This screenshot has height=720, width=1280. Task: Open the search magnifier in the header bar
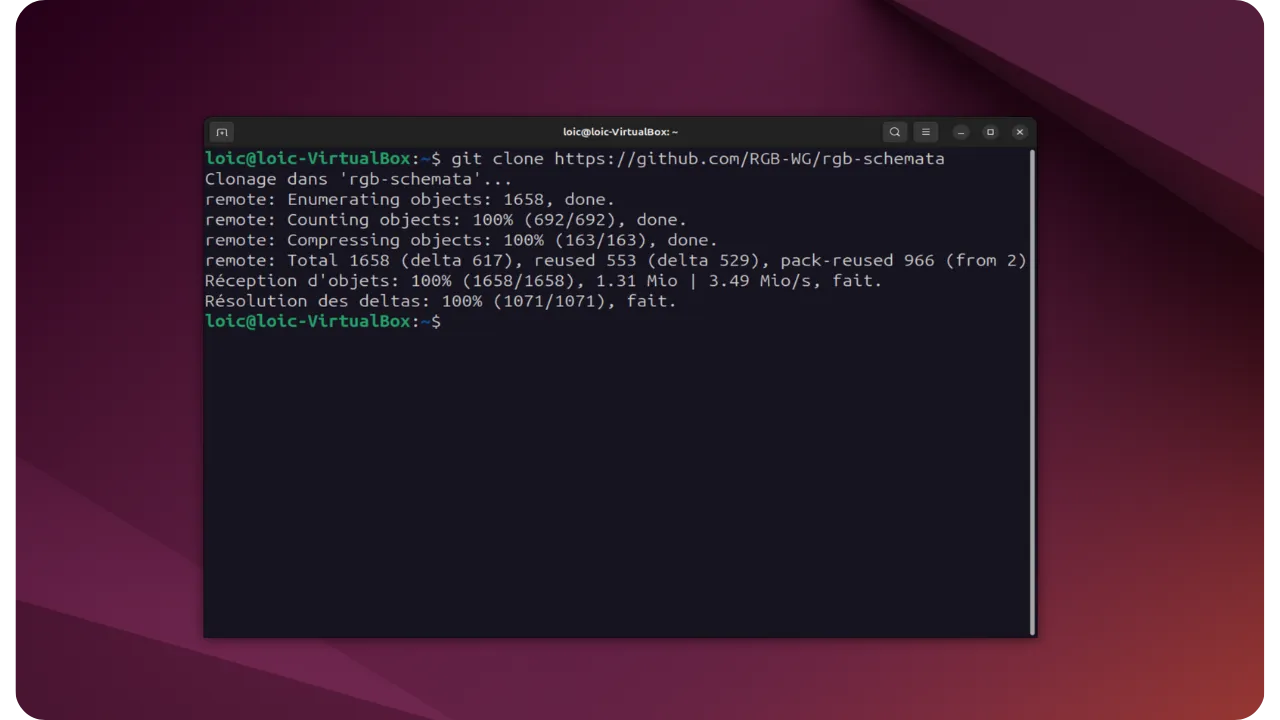895,131
